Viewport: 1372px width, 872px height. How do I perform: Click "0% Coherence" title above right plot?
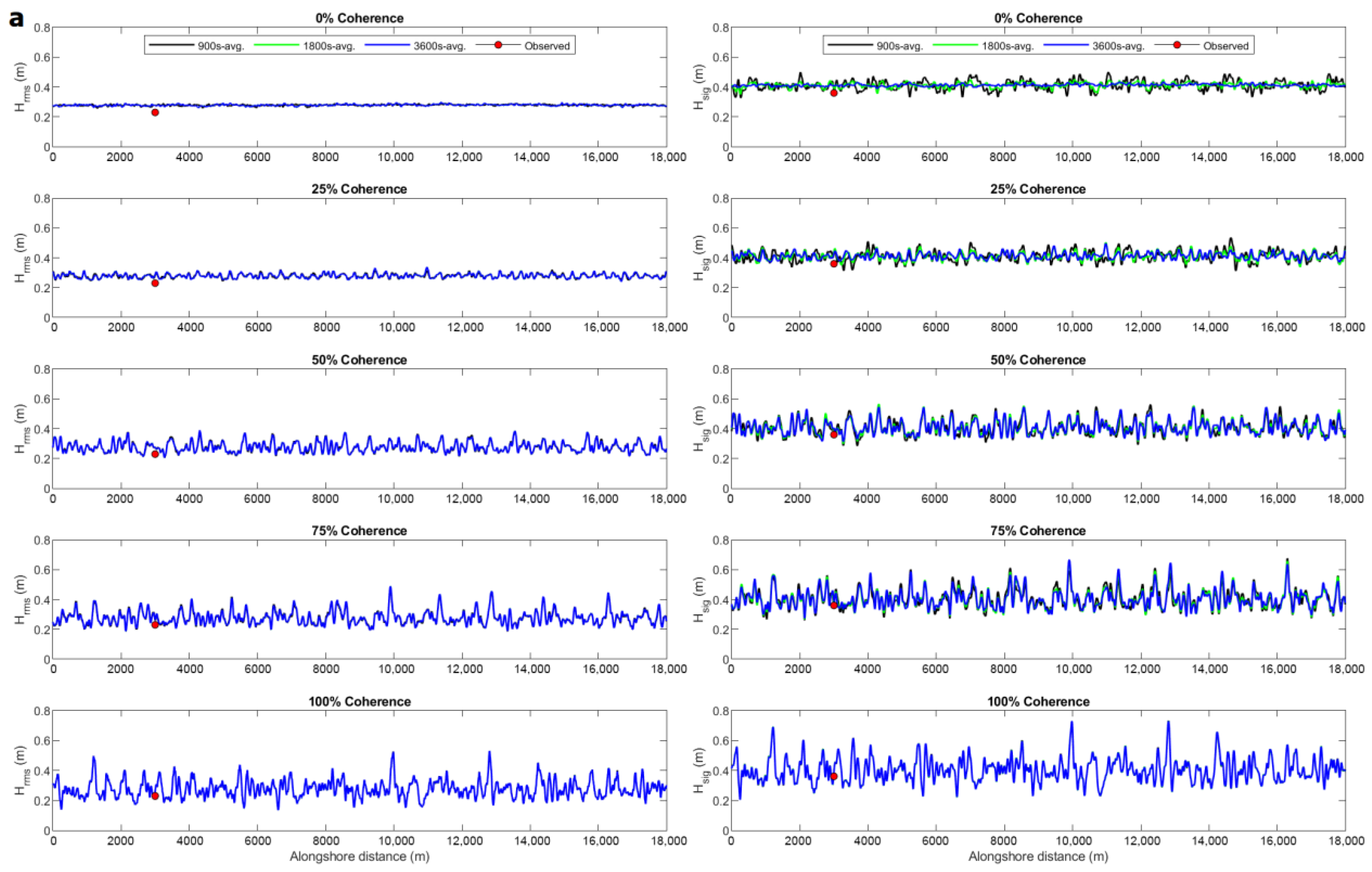point(1038,18)
